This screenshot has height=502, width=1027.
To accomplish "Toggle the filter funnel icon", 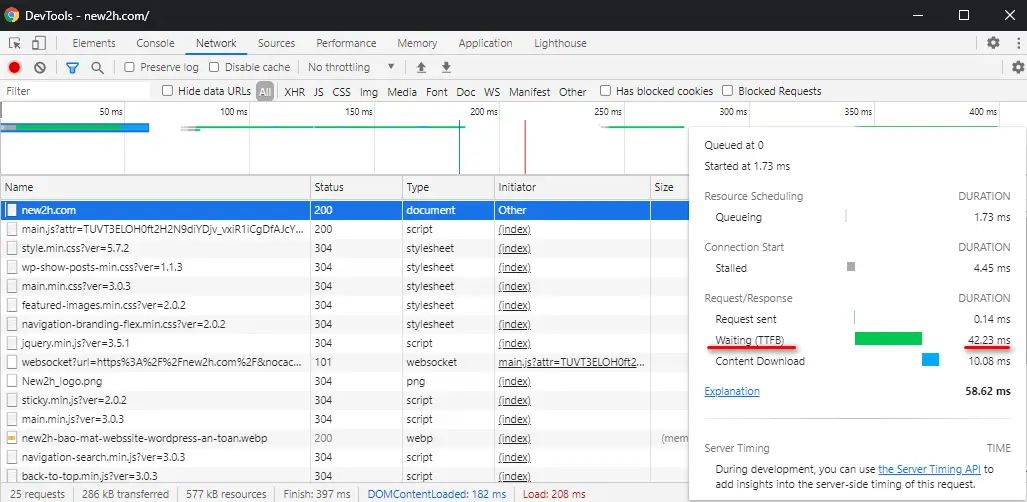I will (72, 68).
